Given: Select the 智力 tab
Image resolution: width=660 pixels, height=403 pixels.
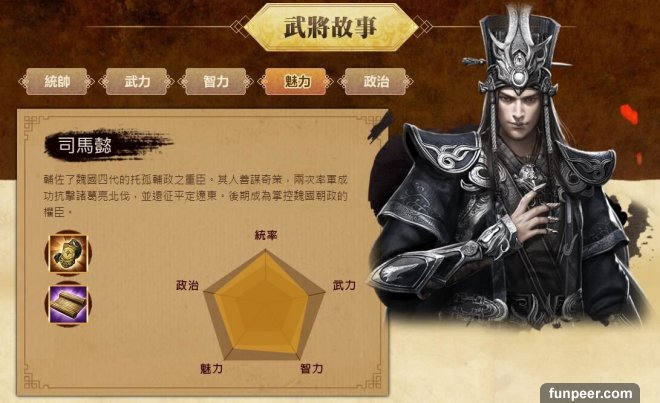Looking at the screenshot, I should point(216,81).
